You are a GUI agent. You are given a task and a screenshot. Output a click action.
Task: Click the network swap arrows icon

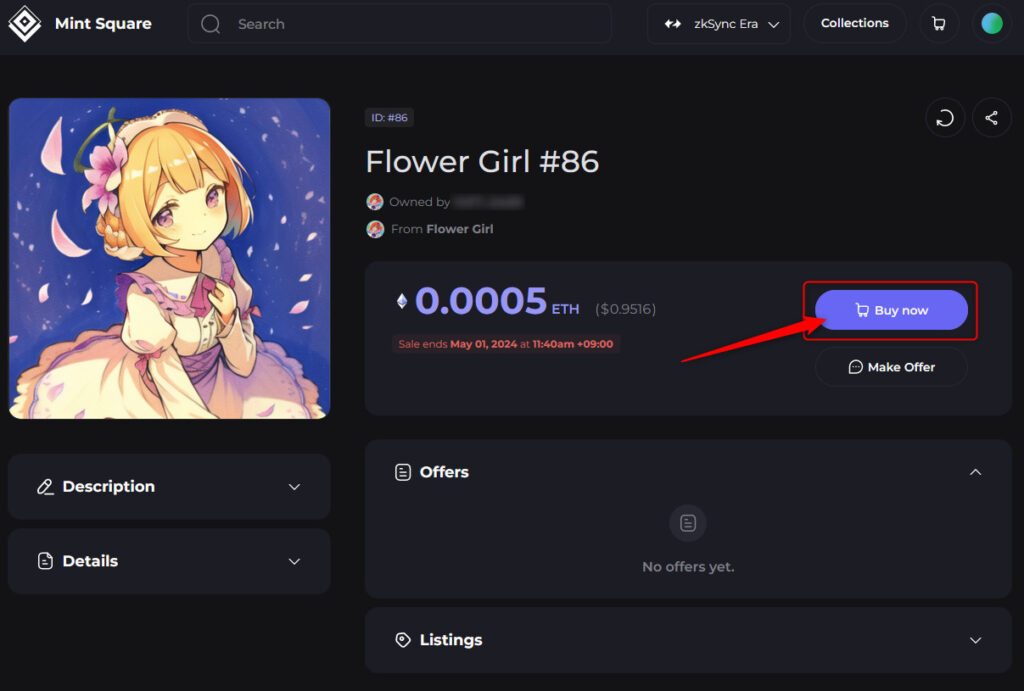[x=673, y=24]
